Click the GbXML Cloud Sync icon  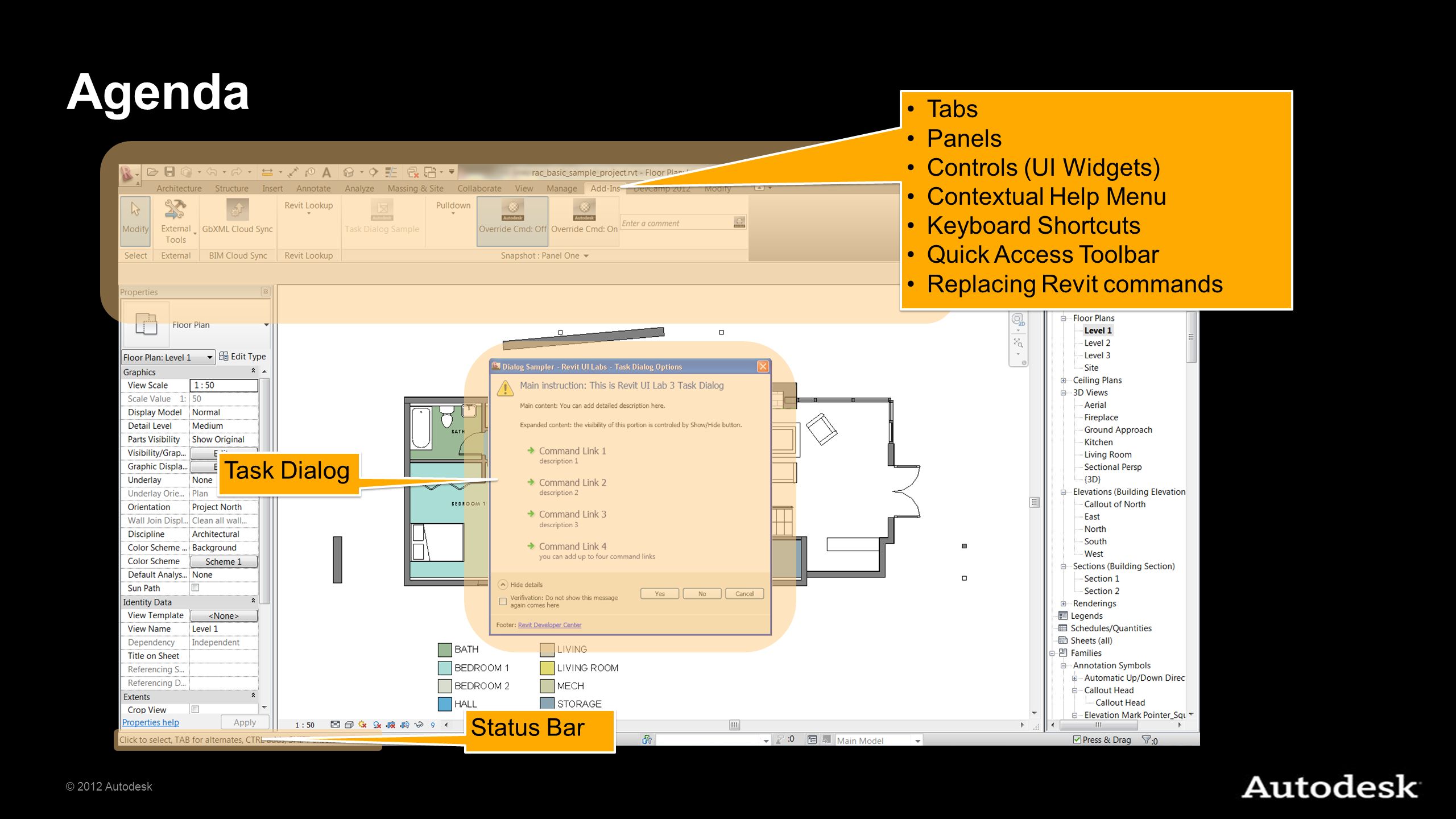point(238,209)
